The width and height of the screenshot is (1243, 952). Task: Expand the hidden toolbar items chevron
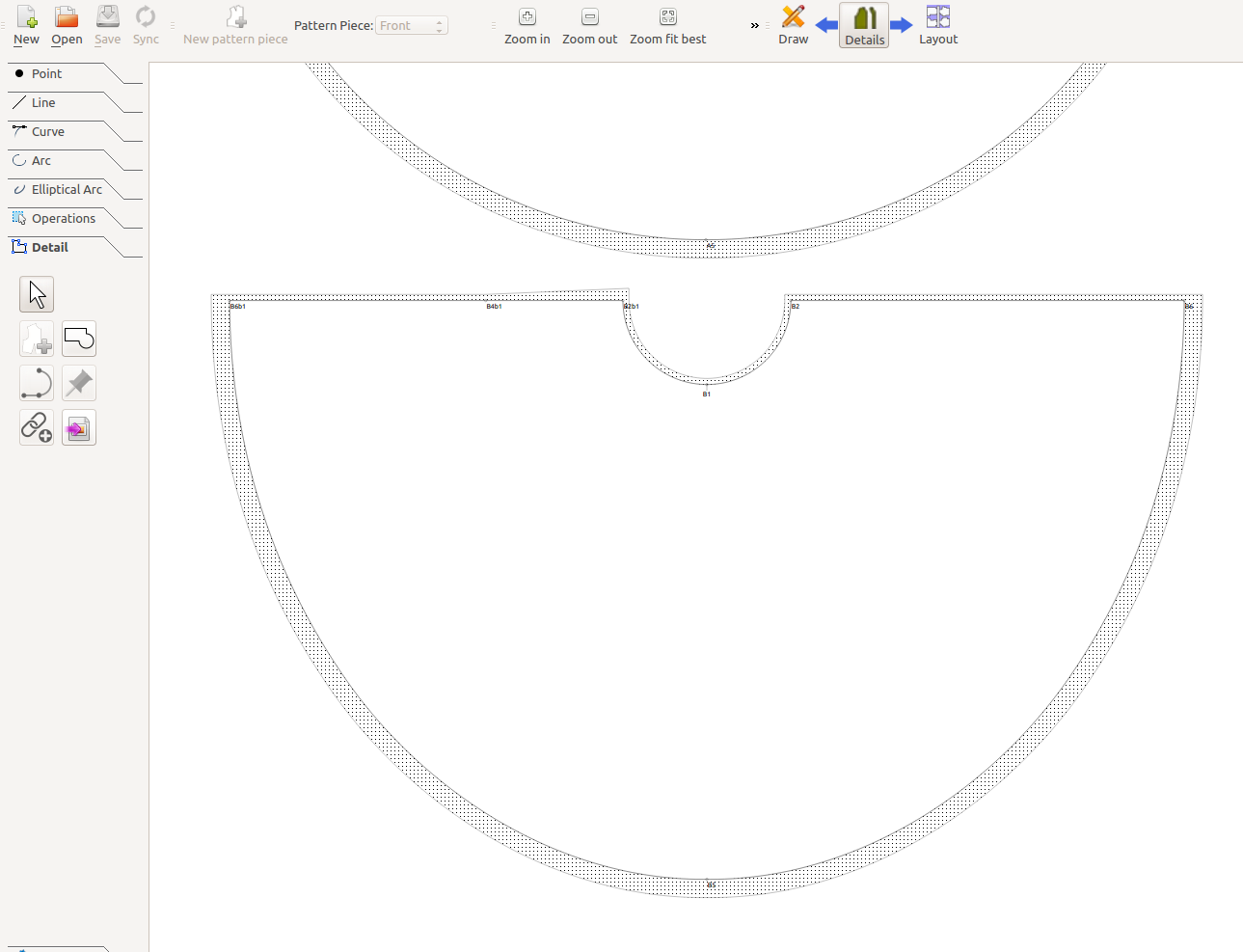(754, 26)
